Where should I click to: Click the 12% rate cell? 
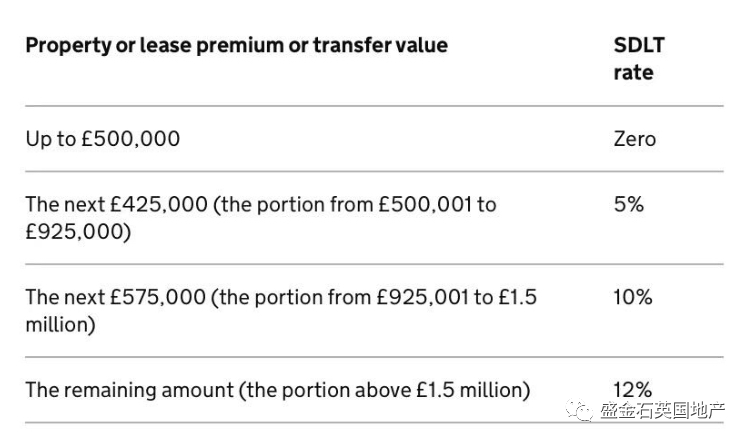click(633, 390)
